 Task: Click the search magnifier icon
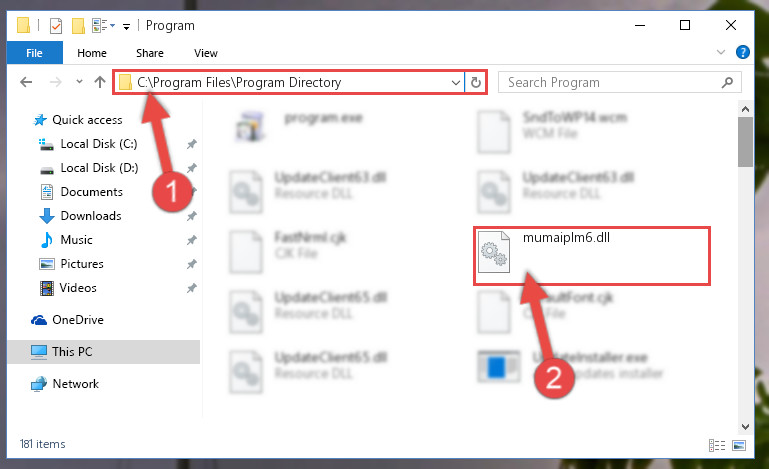pyautogui.click(x=727, y=82)
